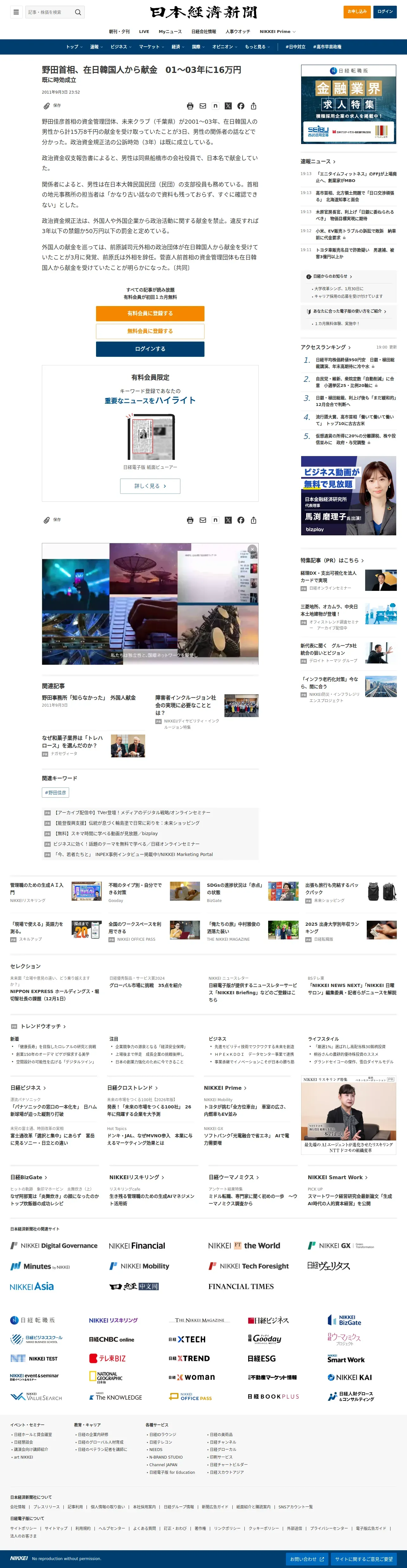
Task: Expand the オピニオン navigation dropdown
Action: tap(224, 47)
